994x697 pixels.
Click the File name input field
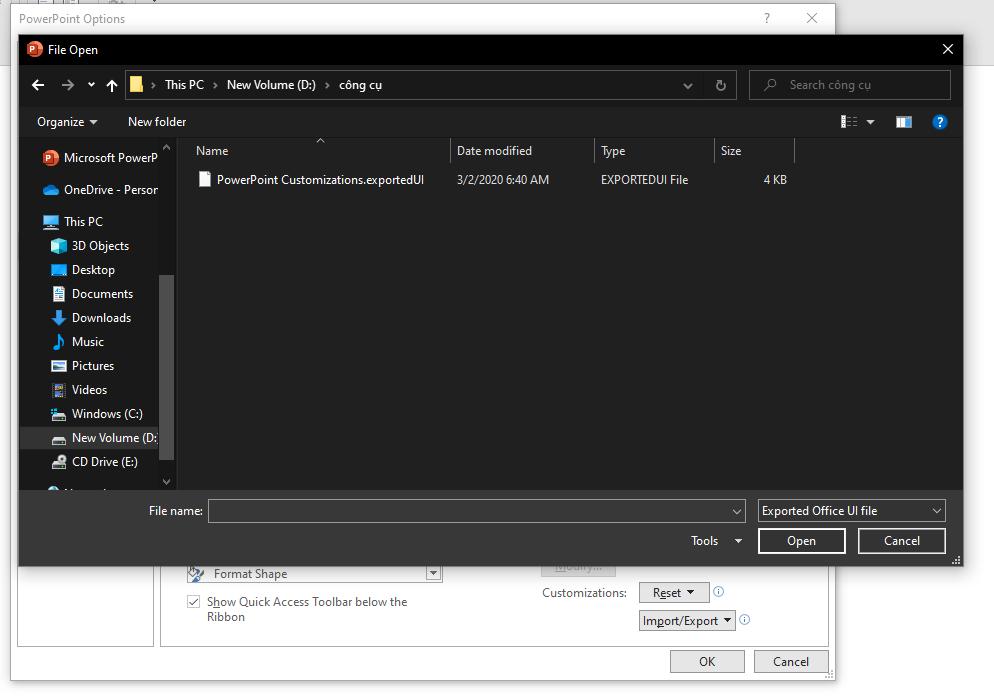click(470, 511)
